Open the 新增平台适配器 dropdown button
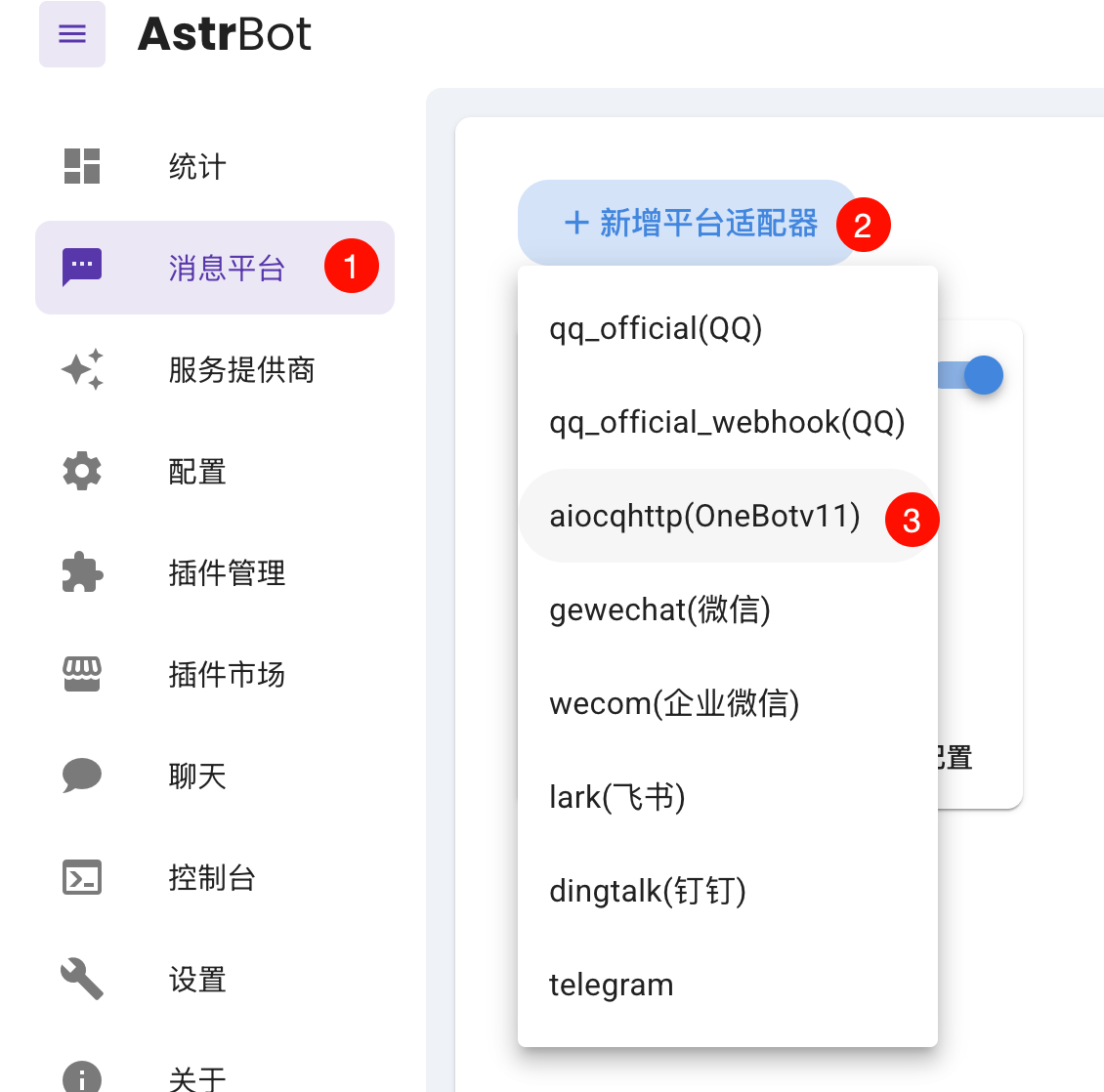This screenshot has width=1104, height=1092. tap(688, 223)
